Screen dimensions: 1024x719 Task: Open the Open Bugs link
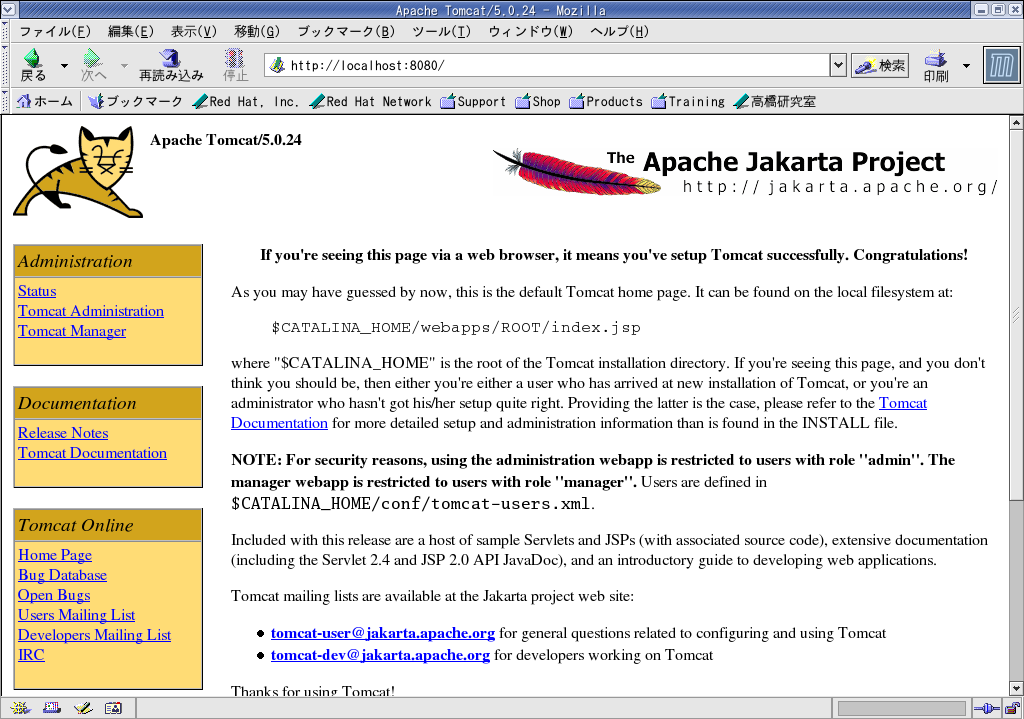54,596
